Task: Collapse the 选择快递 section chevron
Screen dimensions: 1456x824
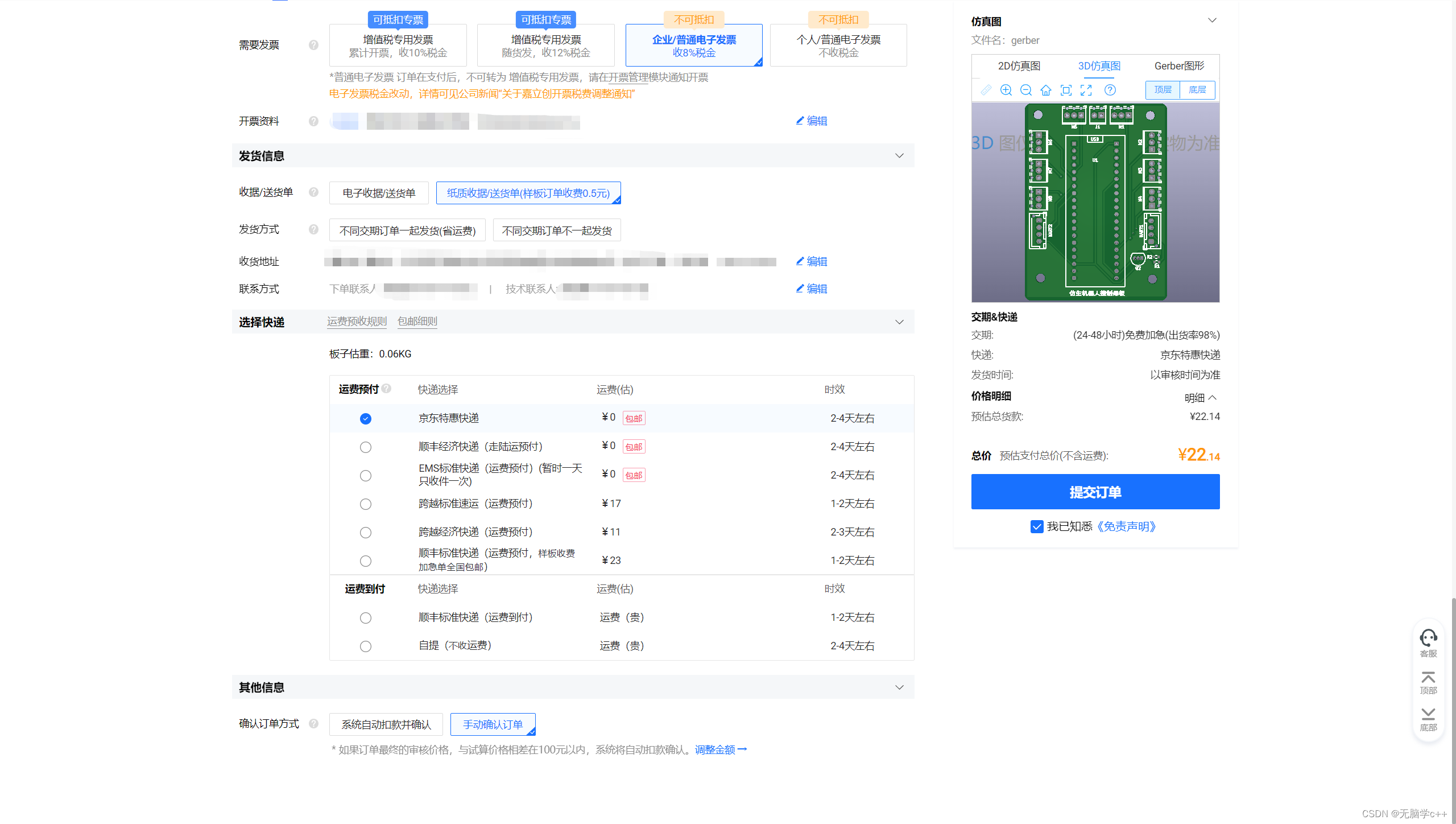Action: 899,322
